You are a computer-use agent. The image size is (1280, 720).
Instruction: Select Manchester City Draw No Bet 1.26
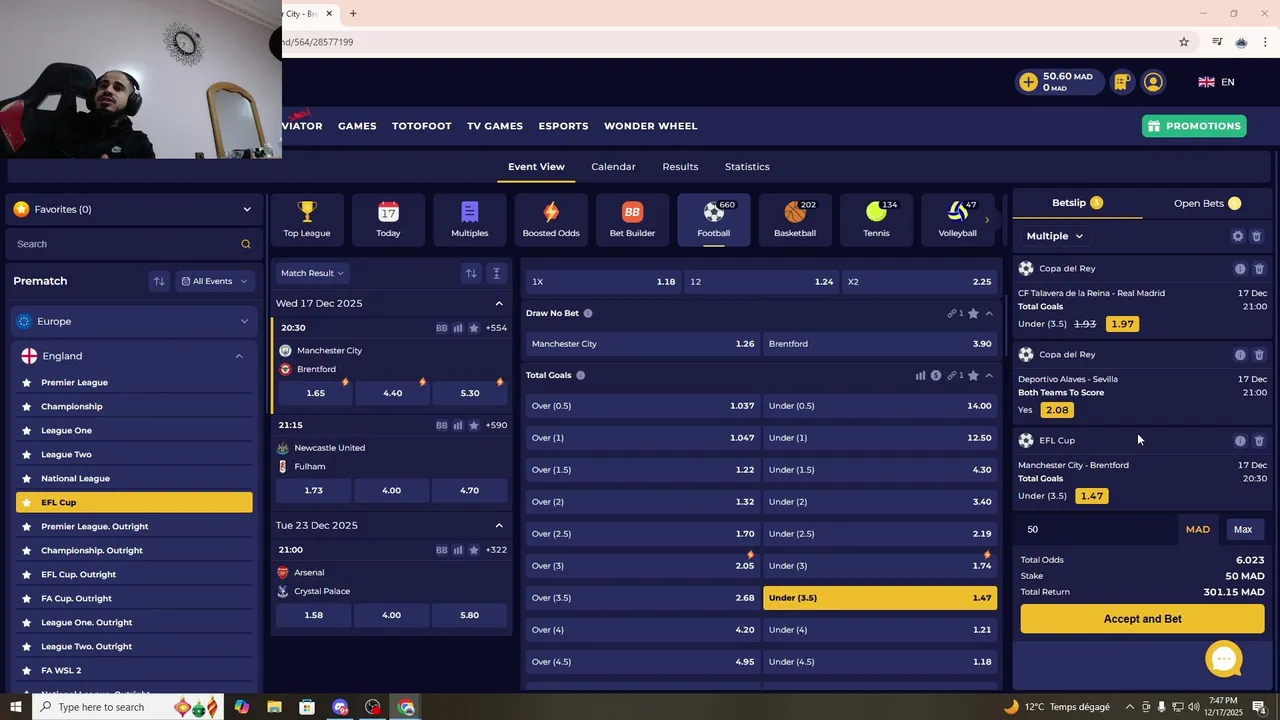click(x=643, y=344)
